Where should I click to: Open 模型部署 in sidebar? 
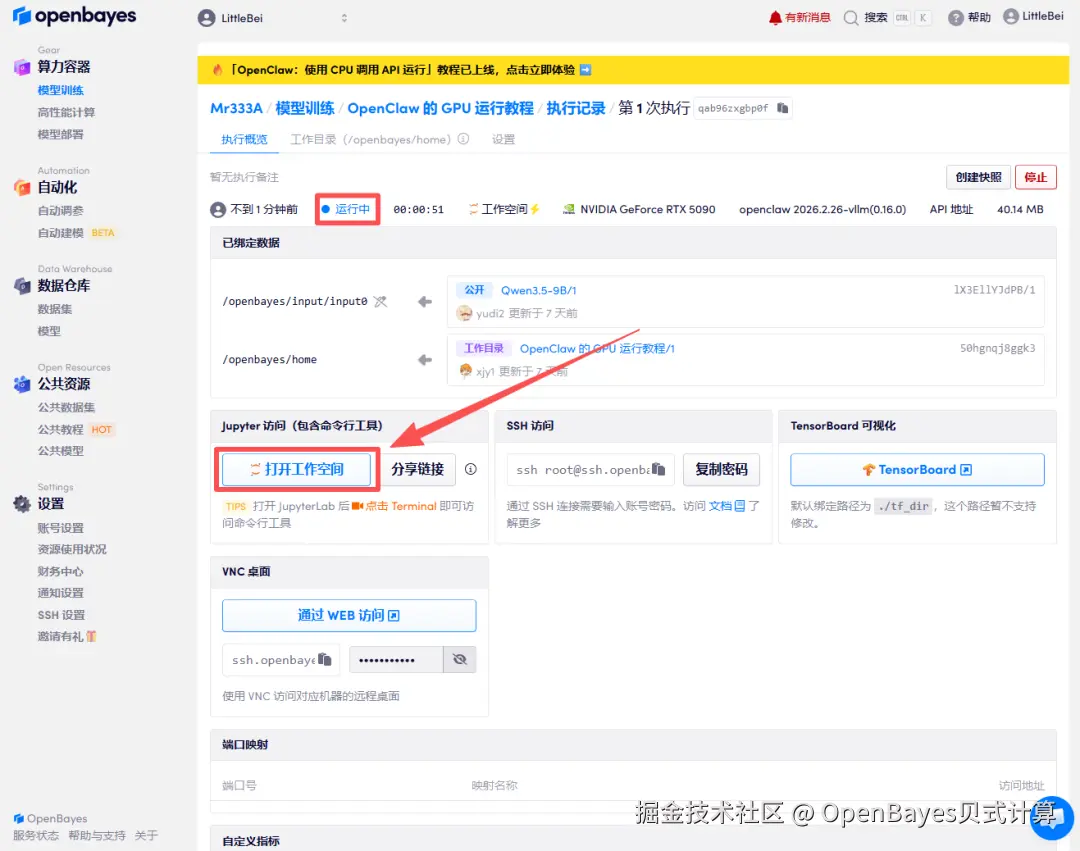click(x=61, y=134)
